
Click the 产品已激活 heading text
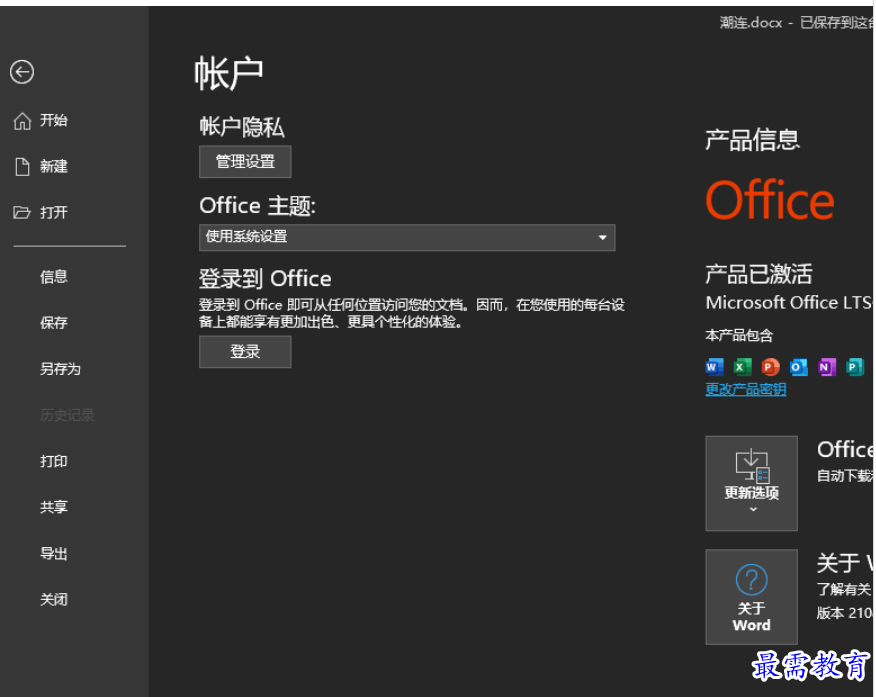[759, 274]
